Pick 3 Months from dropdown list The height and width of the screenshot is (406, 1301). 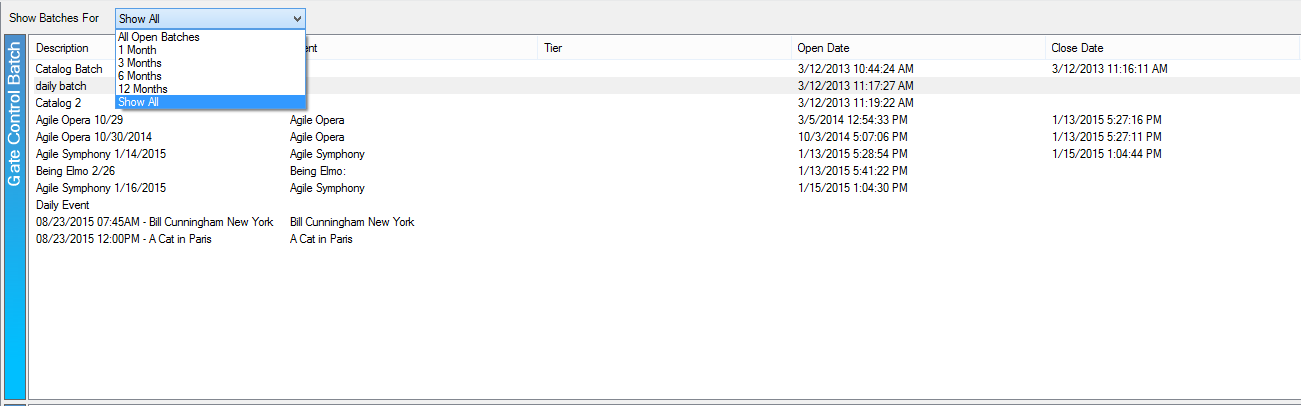click(140, 63)
